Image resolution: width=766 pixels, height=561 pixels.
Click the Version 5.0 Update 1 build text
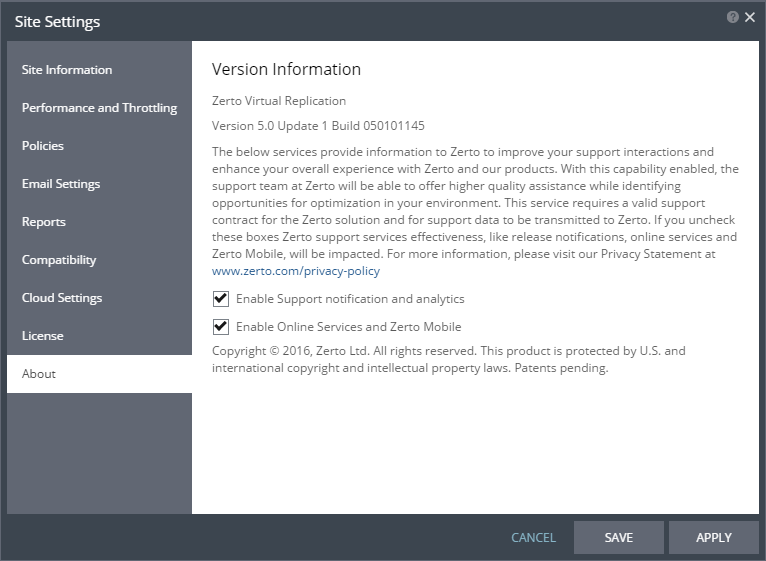[x=318, y=126]
